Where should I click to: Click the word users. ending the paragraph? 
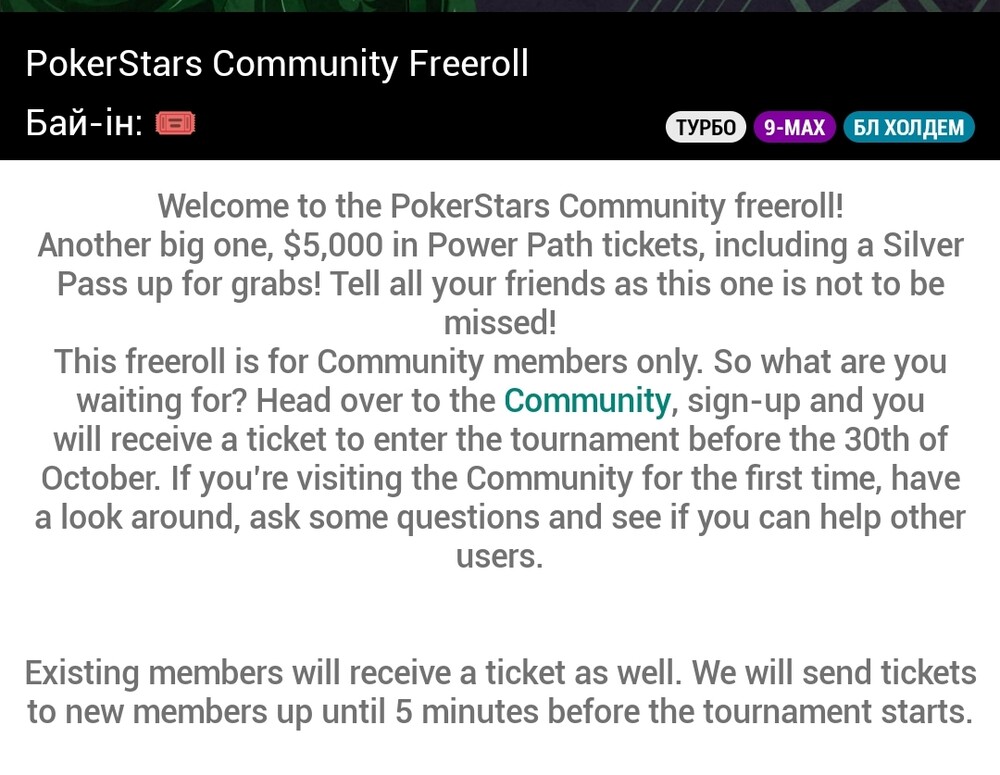click(499, 556)
